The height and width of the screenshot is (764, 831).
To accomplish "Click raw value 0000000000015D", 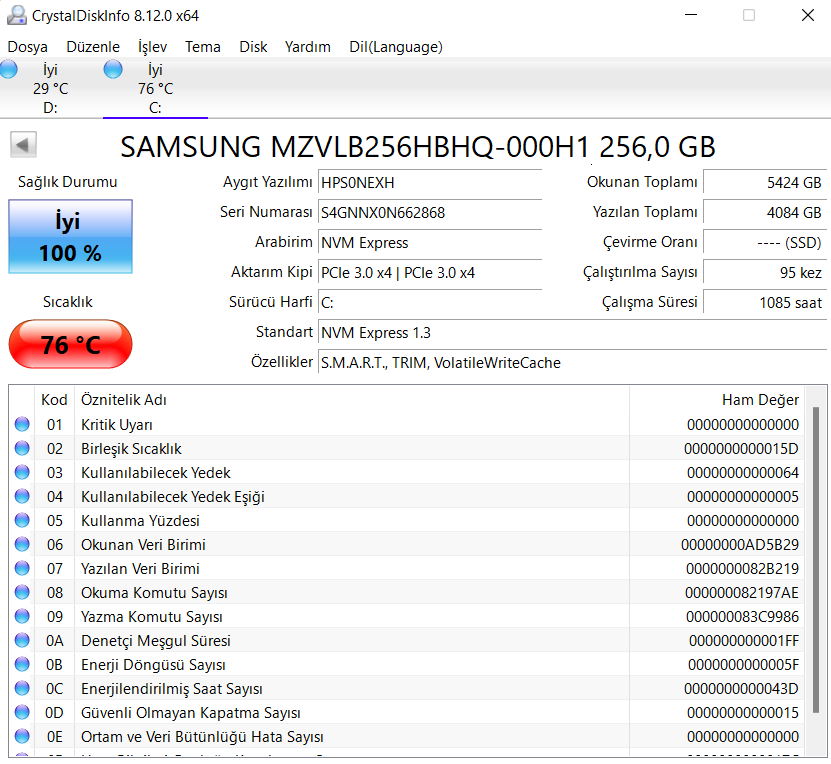I will 741,449.
